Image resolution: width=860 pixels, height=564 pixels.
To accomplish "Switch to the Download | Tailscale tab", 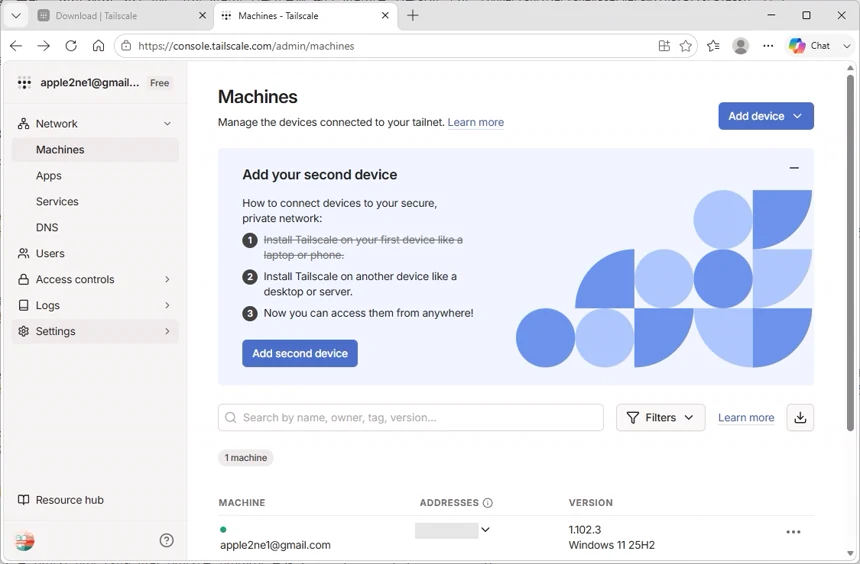I will pos(96,16).
